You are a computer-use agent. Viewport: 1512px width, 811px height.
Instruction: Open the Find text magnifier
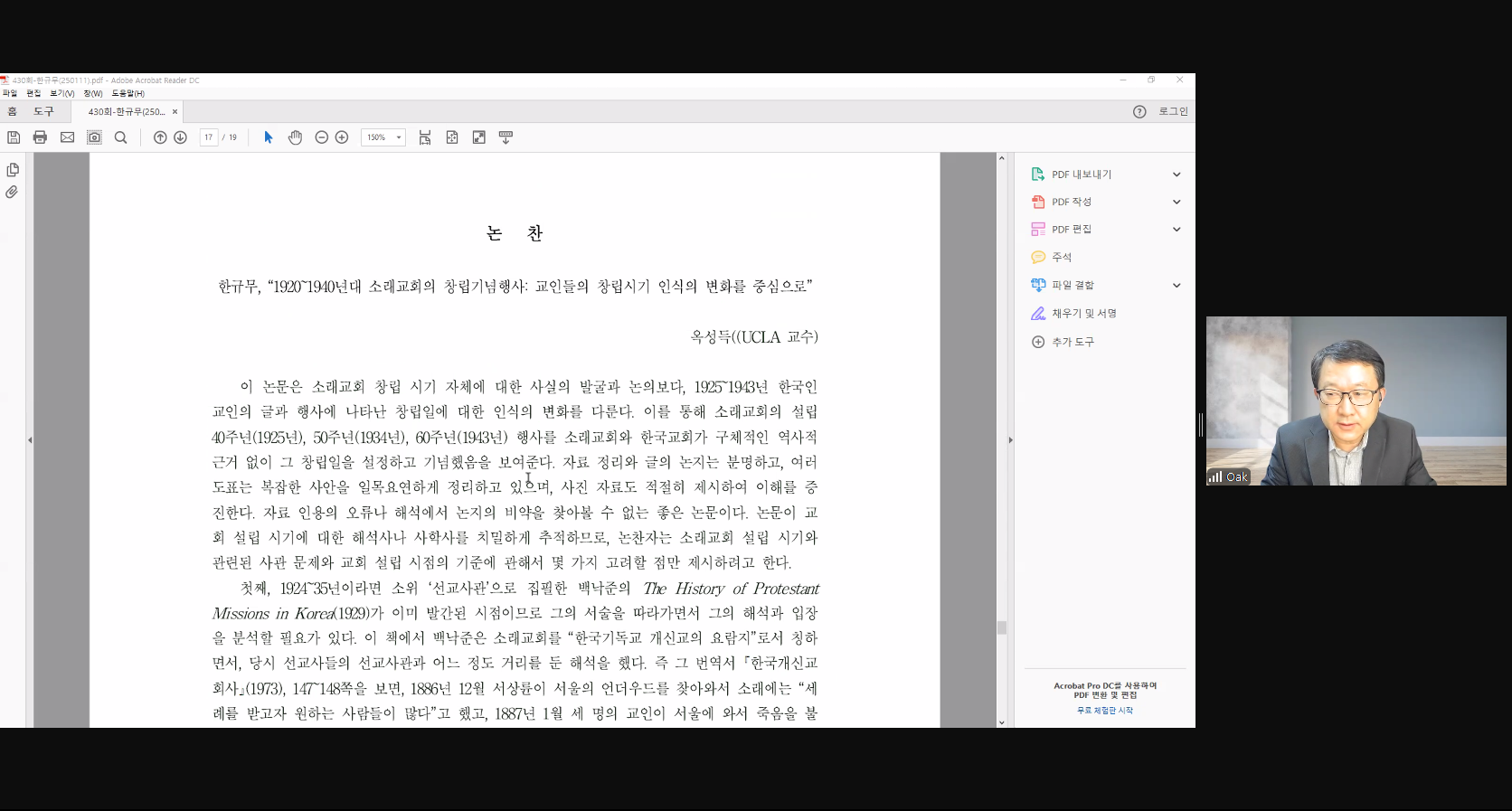click(120, 137)
